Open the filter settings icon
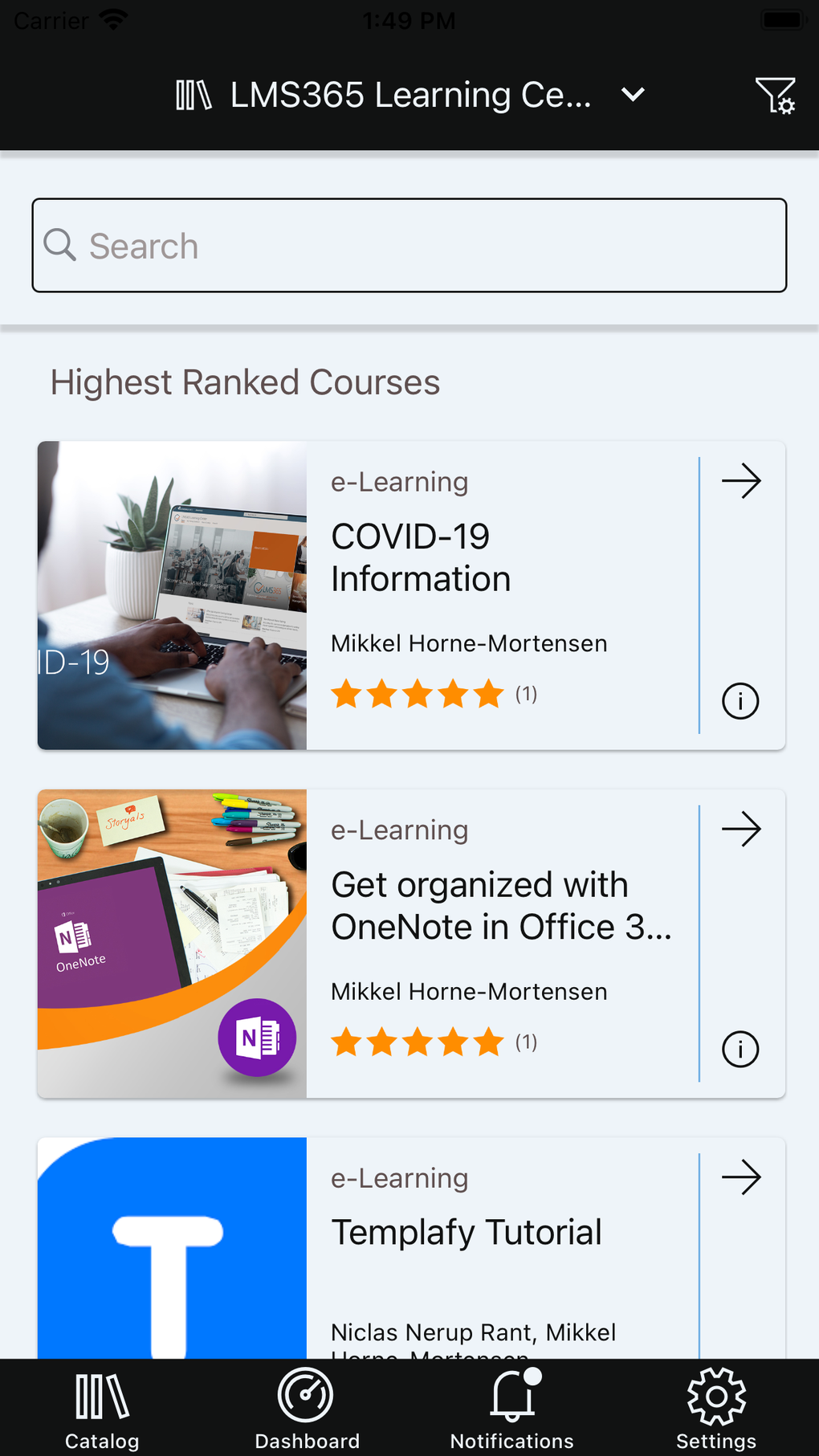 pyautogui.click(x=775, y=96)
